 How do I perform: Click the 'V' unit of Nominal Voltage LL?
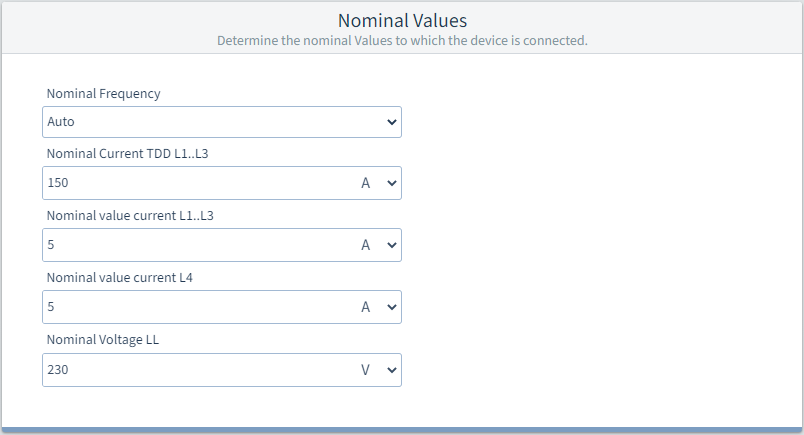tap(366, 370)
